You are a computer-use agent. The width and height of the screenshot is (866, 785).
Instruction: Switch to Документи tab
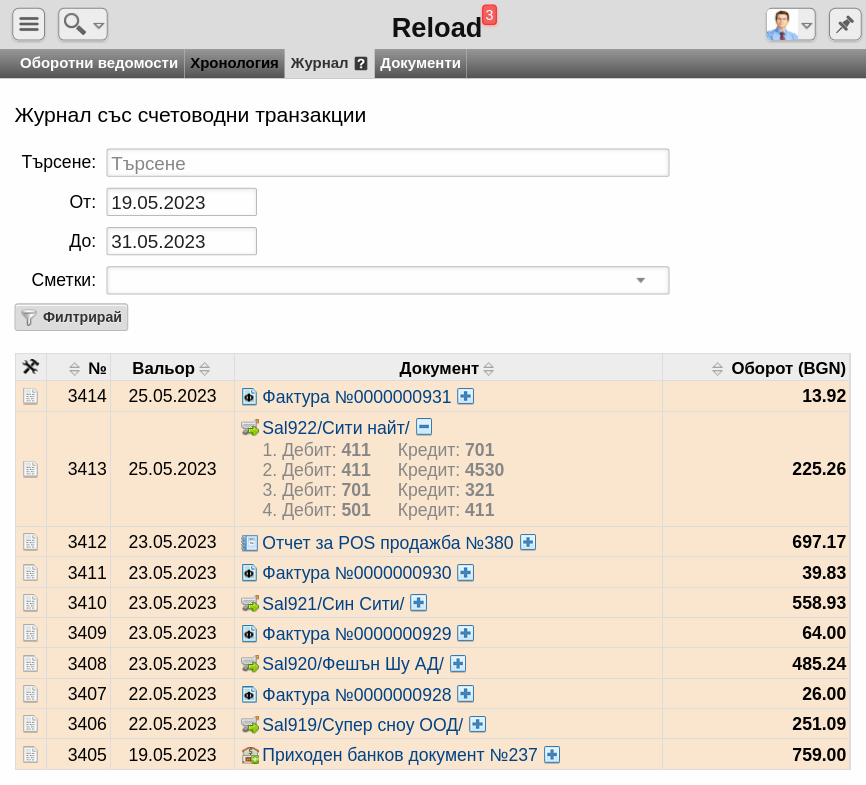click(x=420, y=63)
